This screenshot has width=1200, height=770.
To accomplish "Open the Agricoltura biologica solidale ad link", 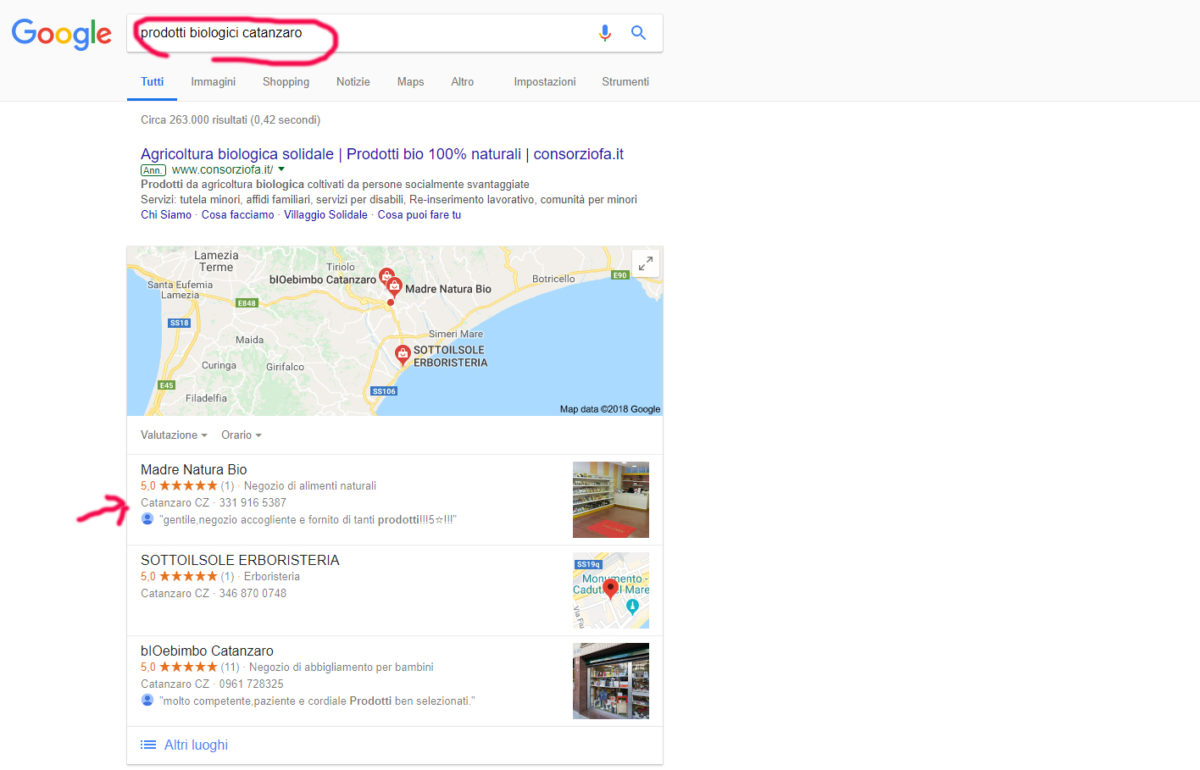I will [x=382, y=154].
